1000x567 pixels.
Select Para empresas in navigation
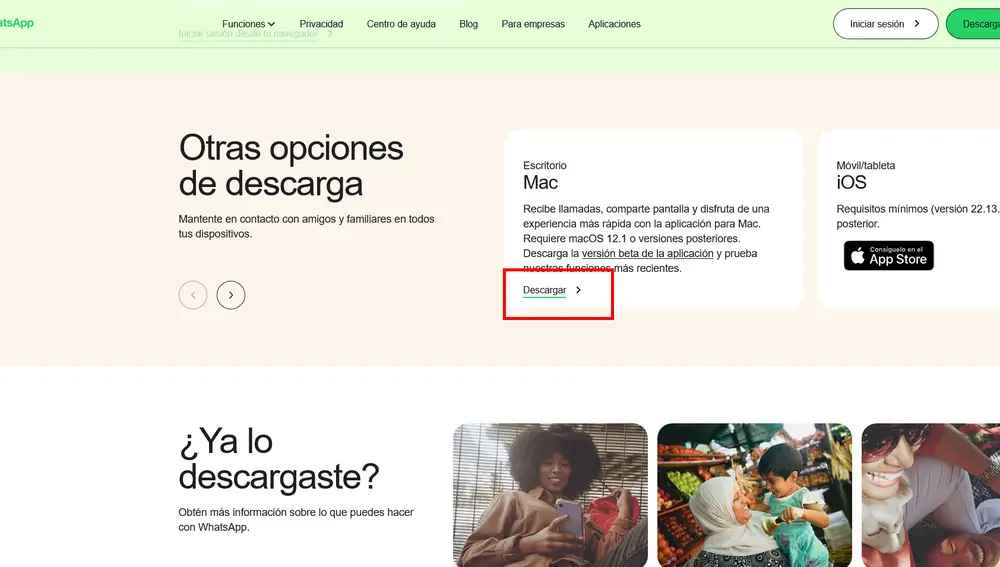tap(533, 24)
